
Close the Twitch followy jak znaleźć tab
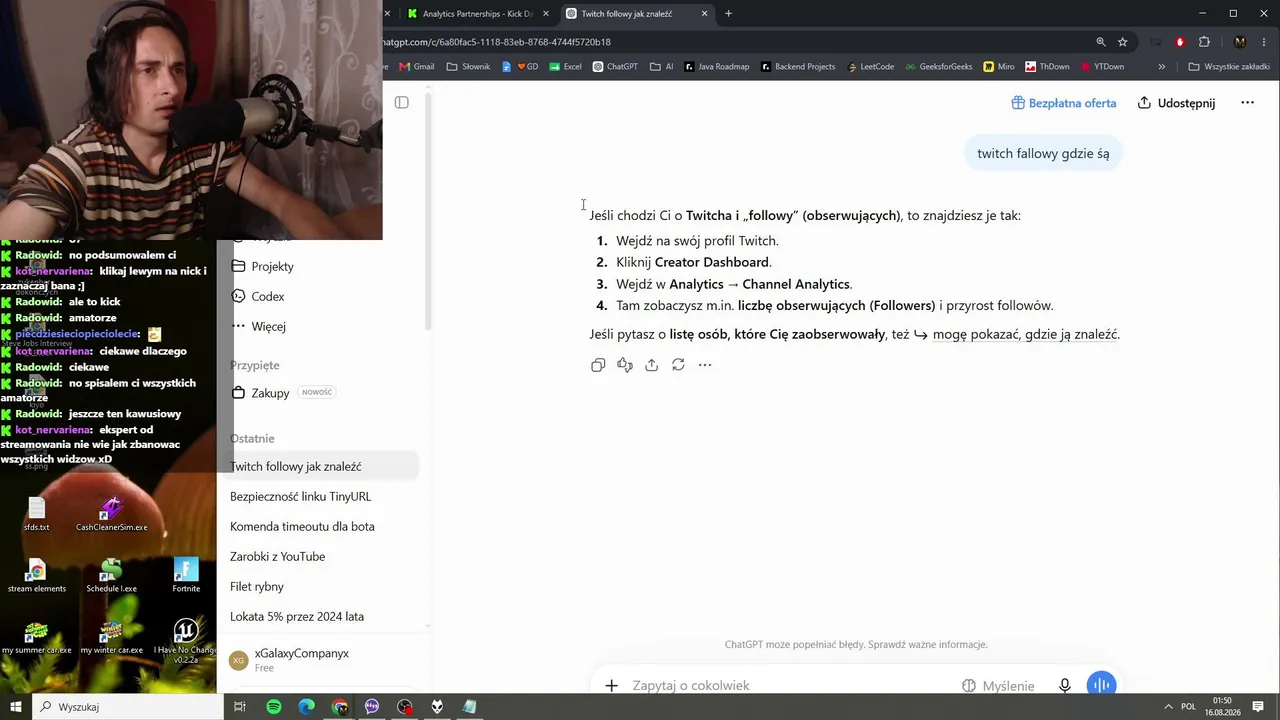[705, 14]
